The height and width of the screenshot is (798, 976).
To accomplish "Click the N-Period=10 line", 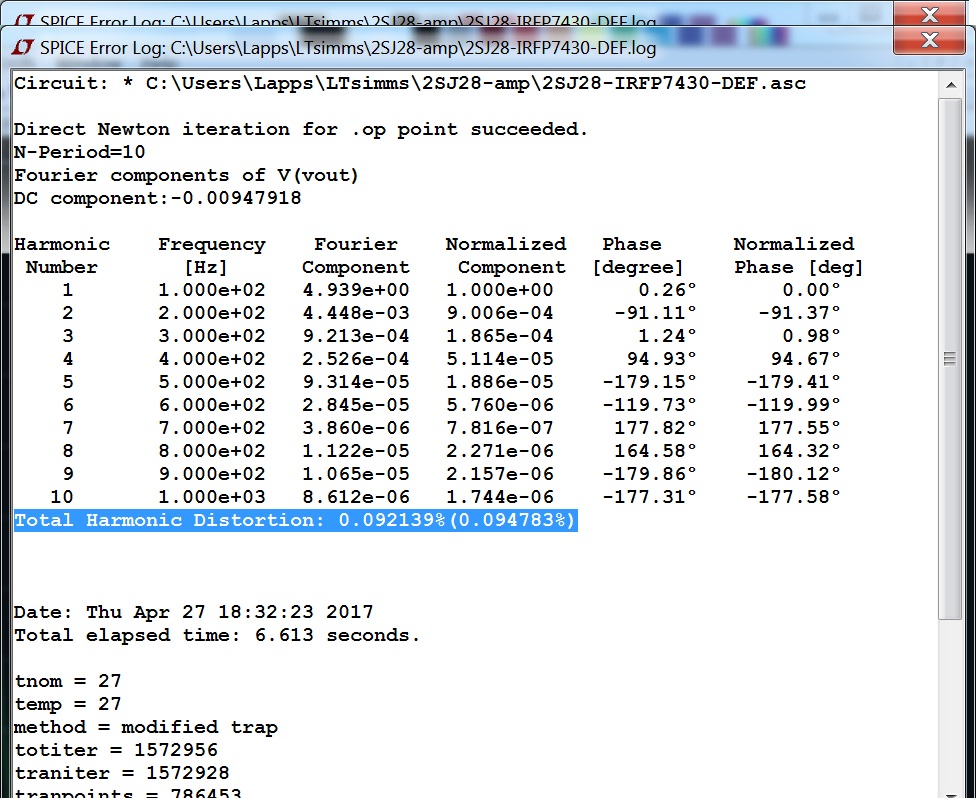I will [x=79, y=153].
